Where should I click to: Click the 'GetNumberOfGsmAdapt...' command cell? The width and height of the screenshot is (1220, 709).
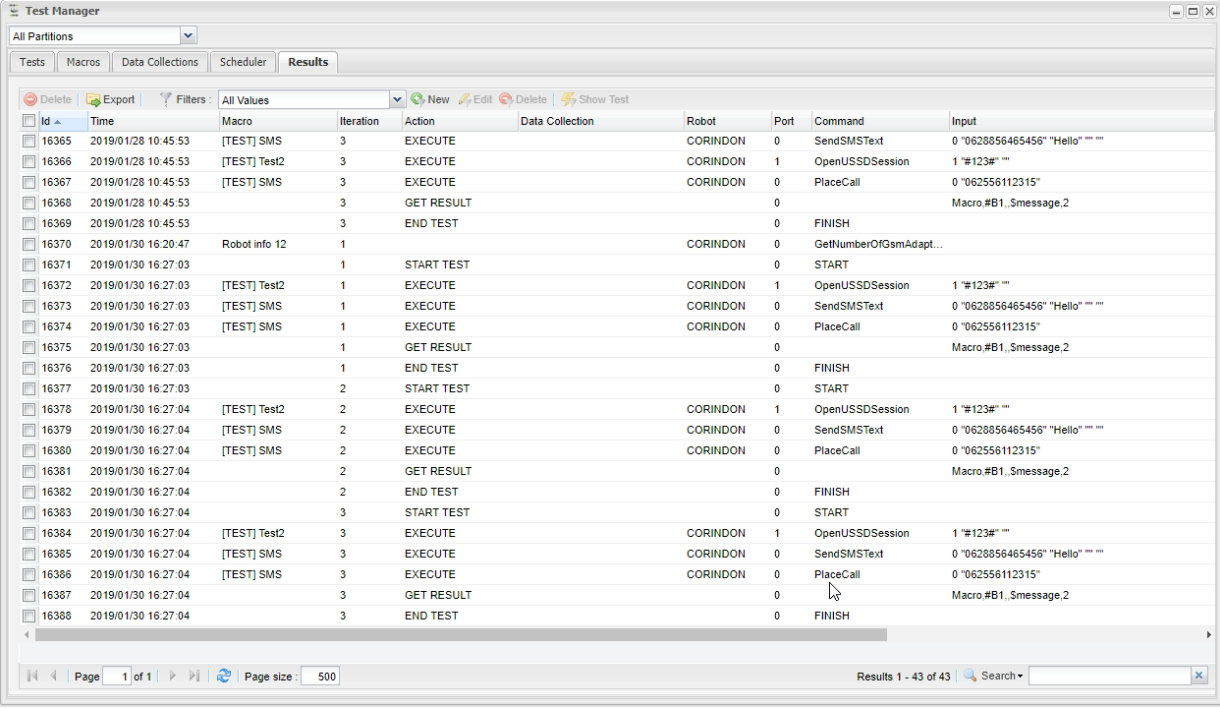click(x=879, y=244)
